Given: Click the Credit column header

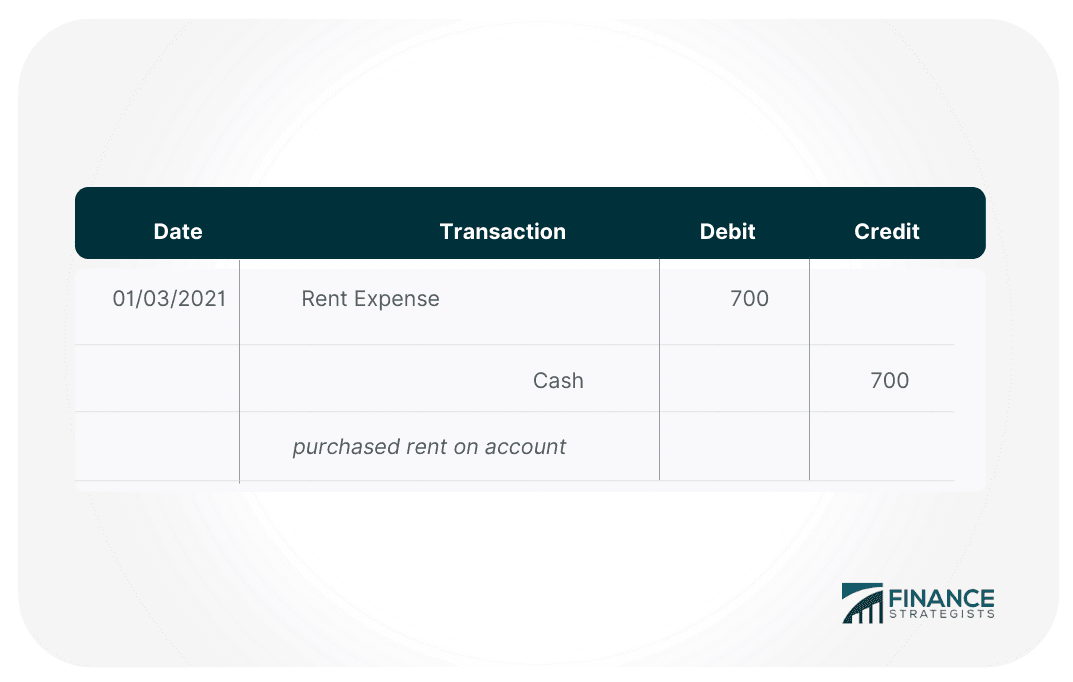Looking at the screenshot, I should pyautogui.click(x=886, y=232).
